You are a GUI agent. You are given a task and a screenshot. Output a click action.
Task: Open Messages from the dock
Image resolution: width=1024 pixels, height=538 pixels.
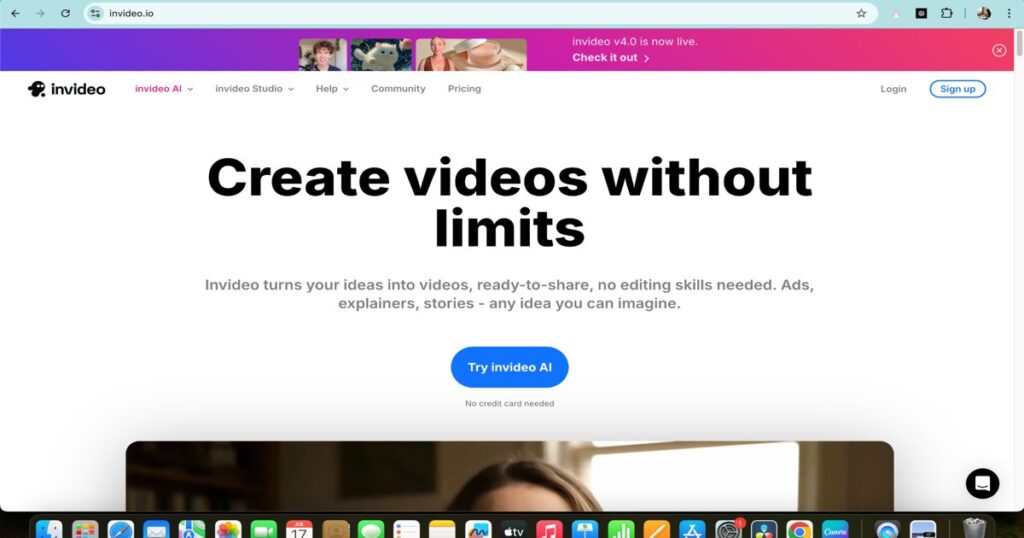(x=371, y=530)
